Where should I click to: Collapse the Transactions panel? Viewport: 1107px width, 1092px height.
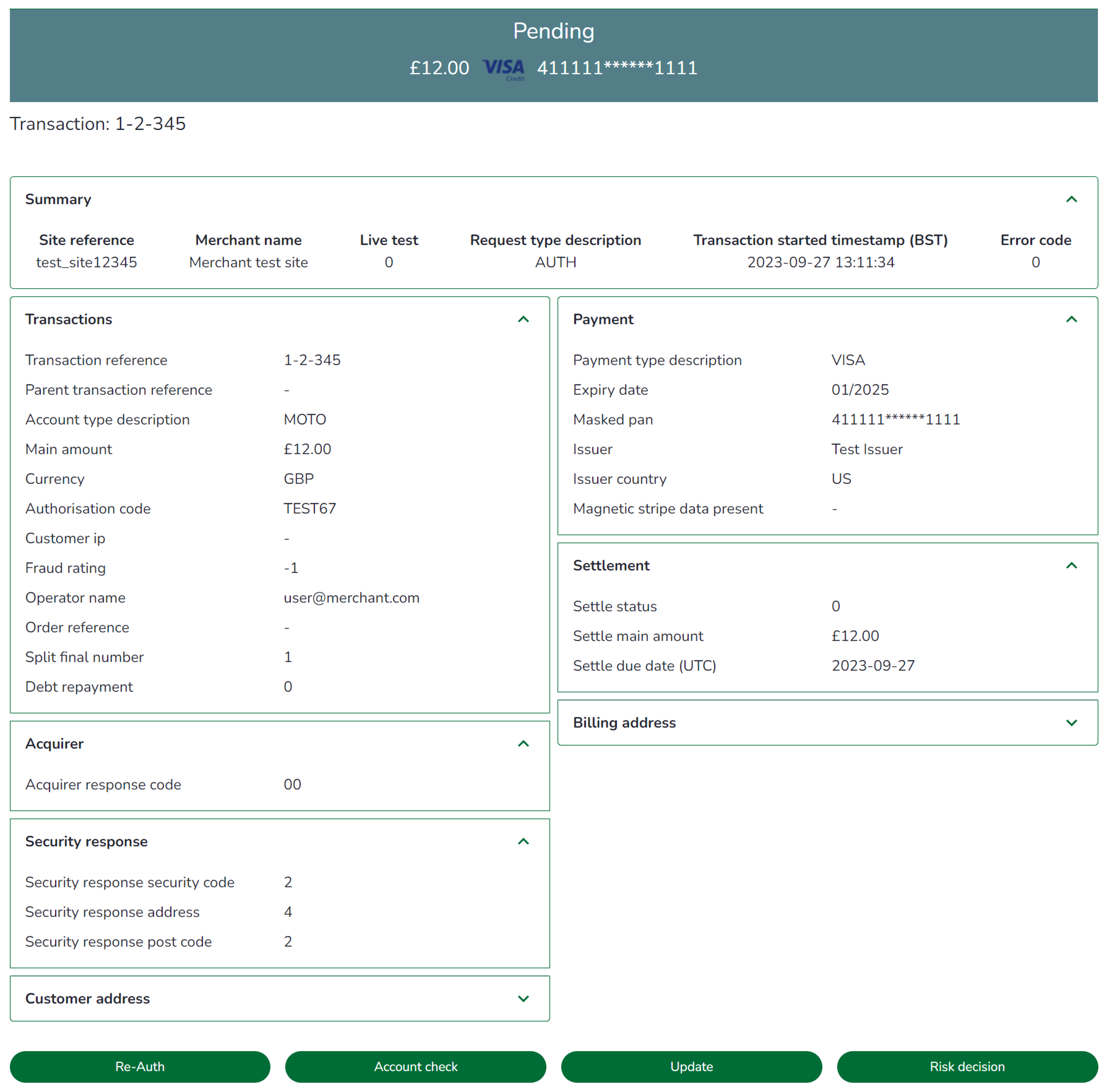(523, 319)
